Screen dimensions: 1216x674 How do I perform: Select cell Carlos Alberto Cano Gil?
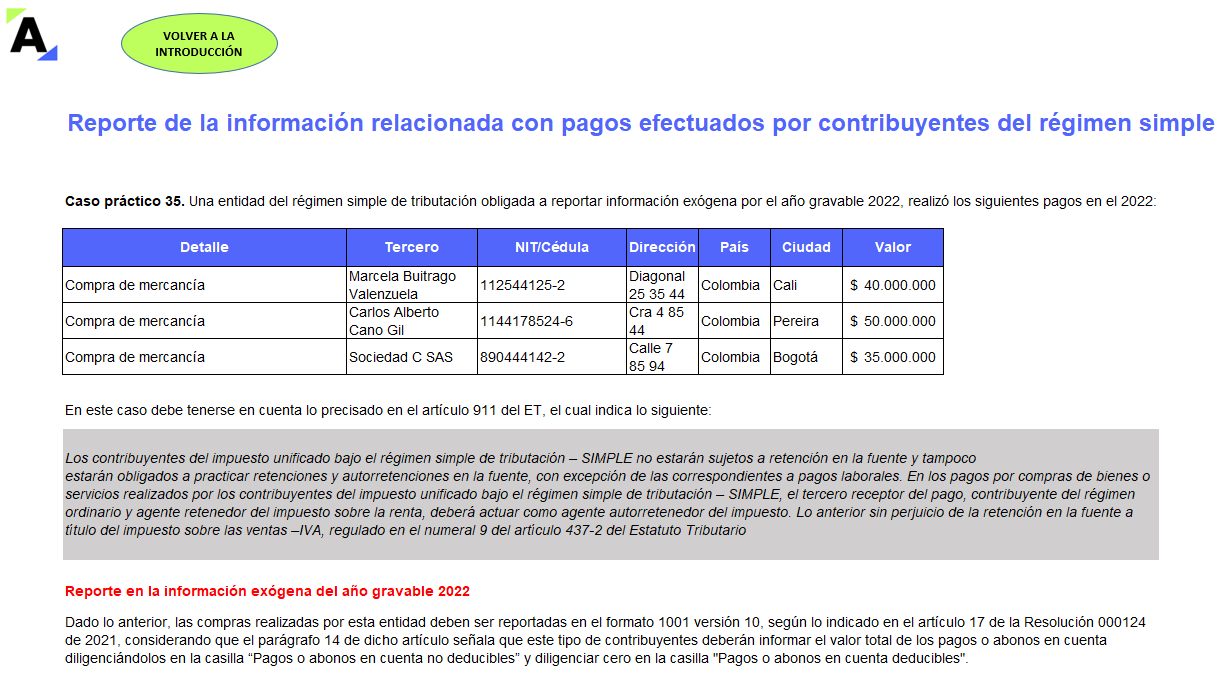click(412, 321)
